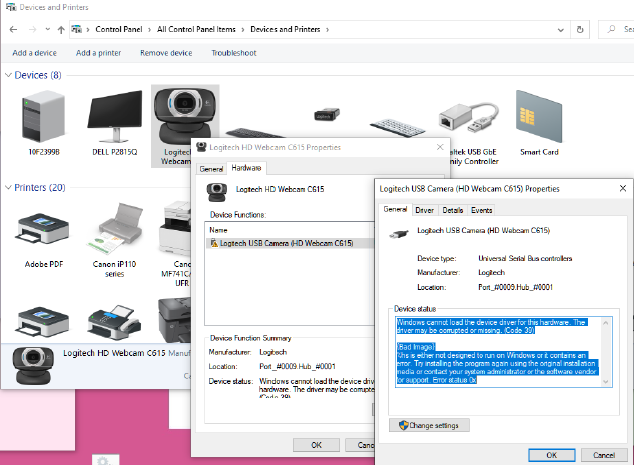Image resolution: width=634 pixels, height=465 pixels.
Task: Click Control Panel breadcrumb in address bar
Action: [x=119, y=29]
